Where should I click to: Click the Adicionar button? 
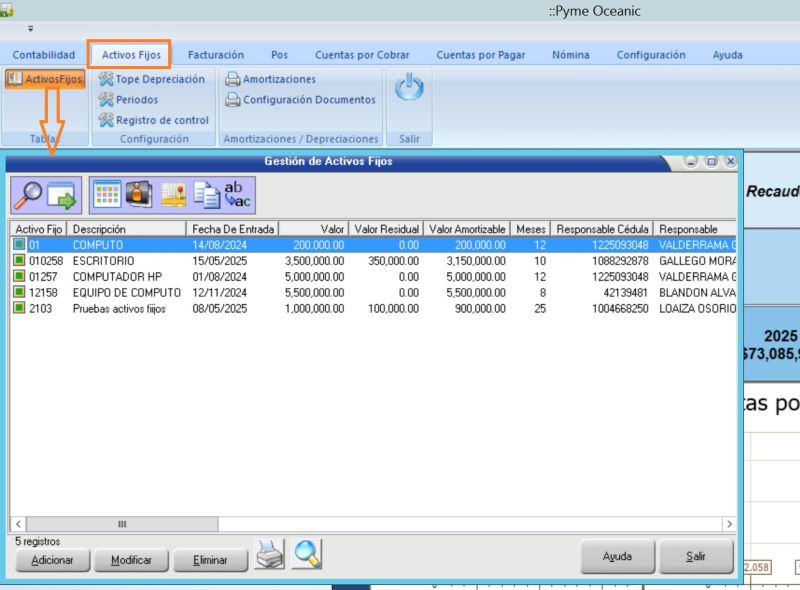coord(52,560)
